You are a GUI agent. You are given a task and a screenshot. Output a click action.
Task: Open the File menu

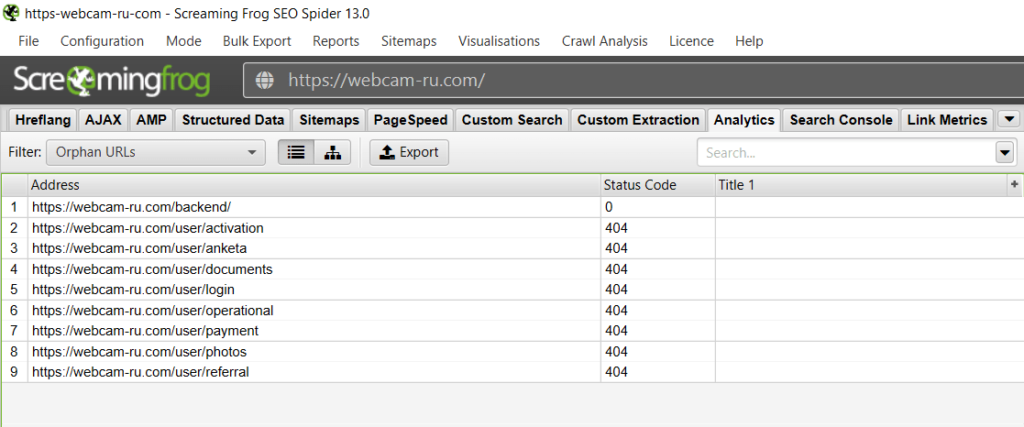[29, 41]
